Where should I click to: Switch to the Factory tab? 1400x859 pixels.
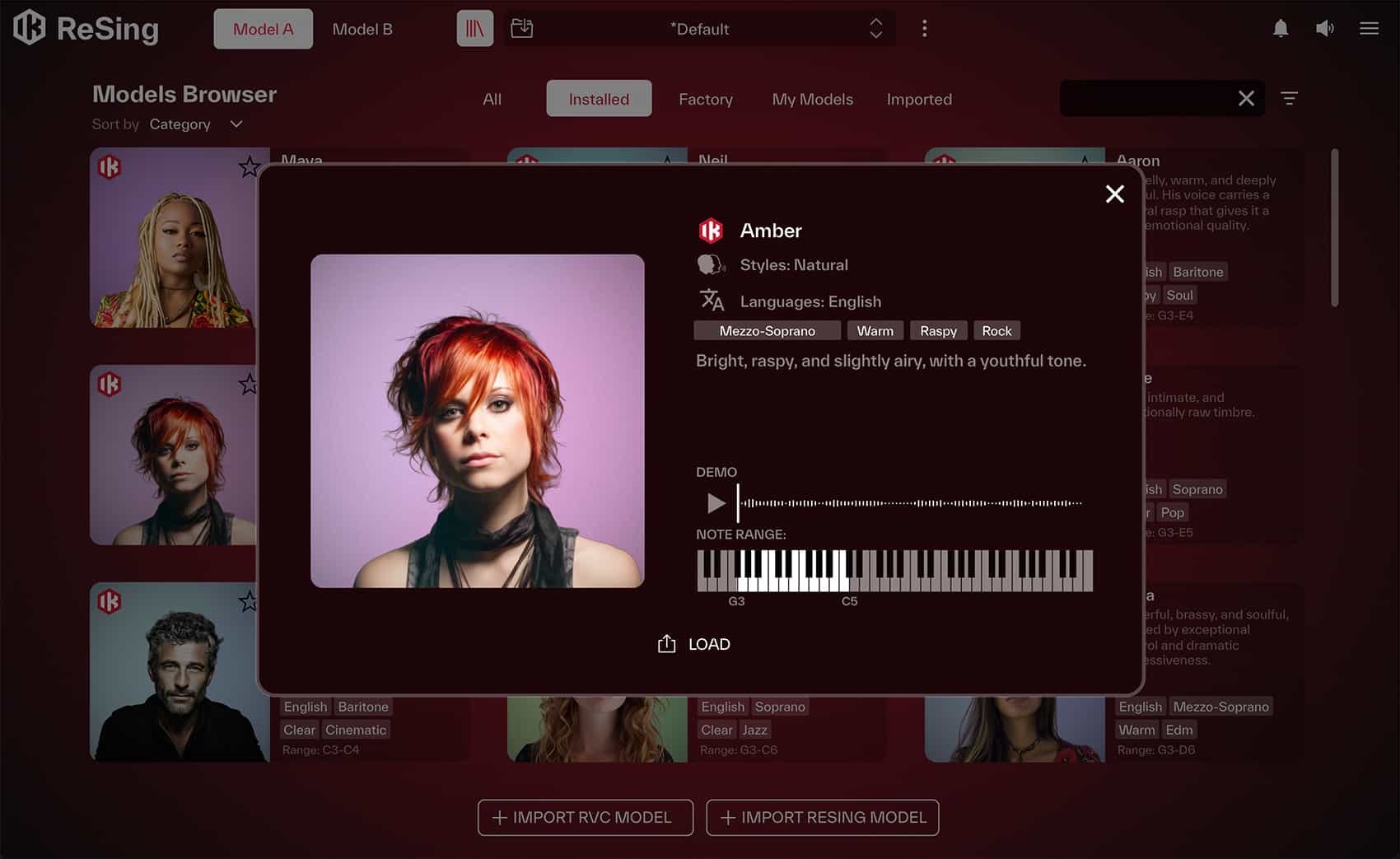[706, 99]
